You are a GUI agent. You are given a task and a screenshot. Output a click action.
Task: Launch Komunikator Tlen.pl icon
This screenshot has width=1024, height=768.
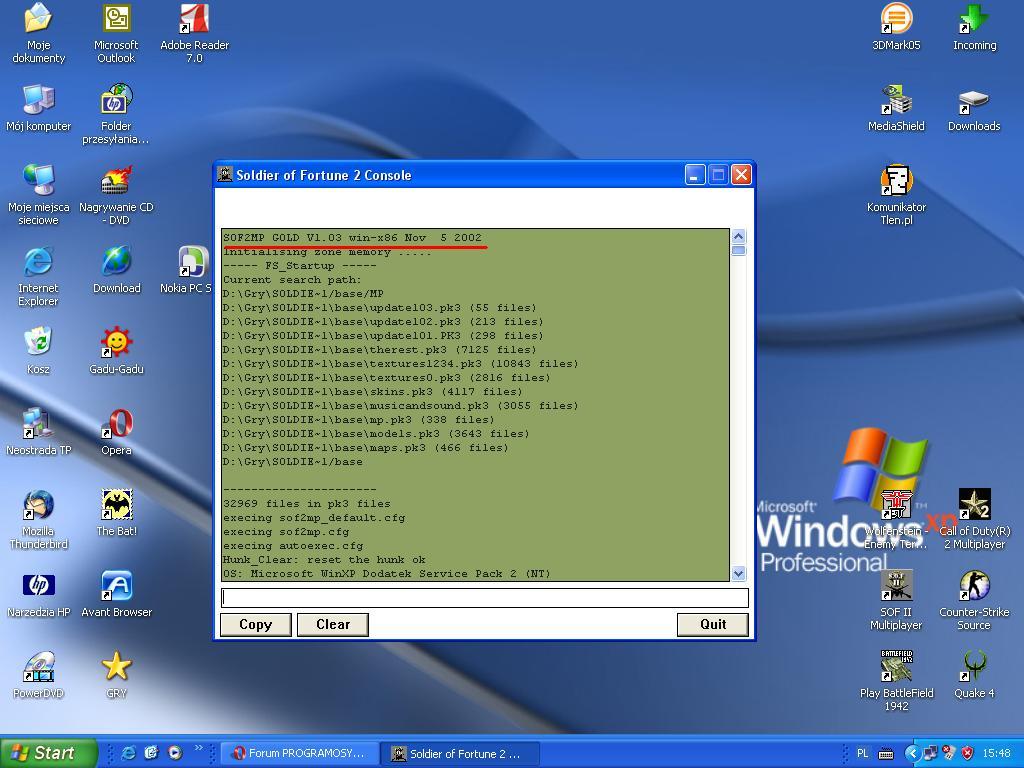pos(896,195)
